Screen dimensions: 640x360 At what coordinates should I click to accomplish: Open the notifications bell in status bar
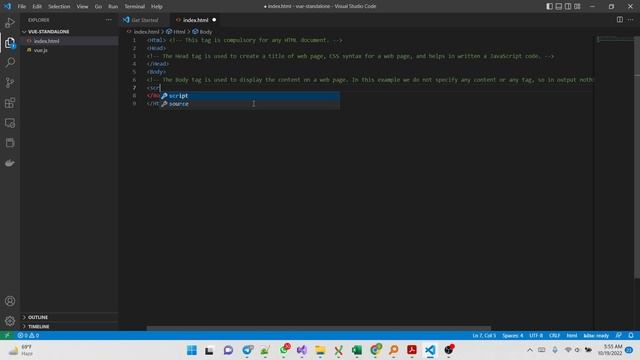pyautogui.click(x=631, y=335)
